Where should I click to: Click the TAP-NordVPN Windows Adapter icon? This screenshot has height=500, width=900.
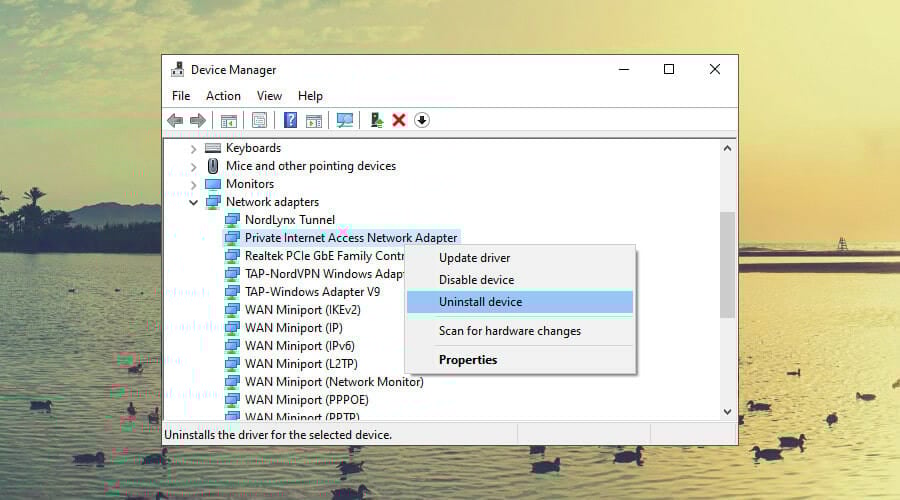[x=232, y=274]
